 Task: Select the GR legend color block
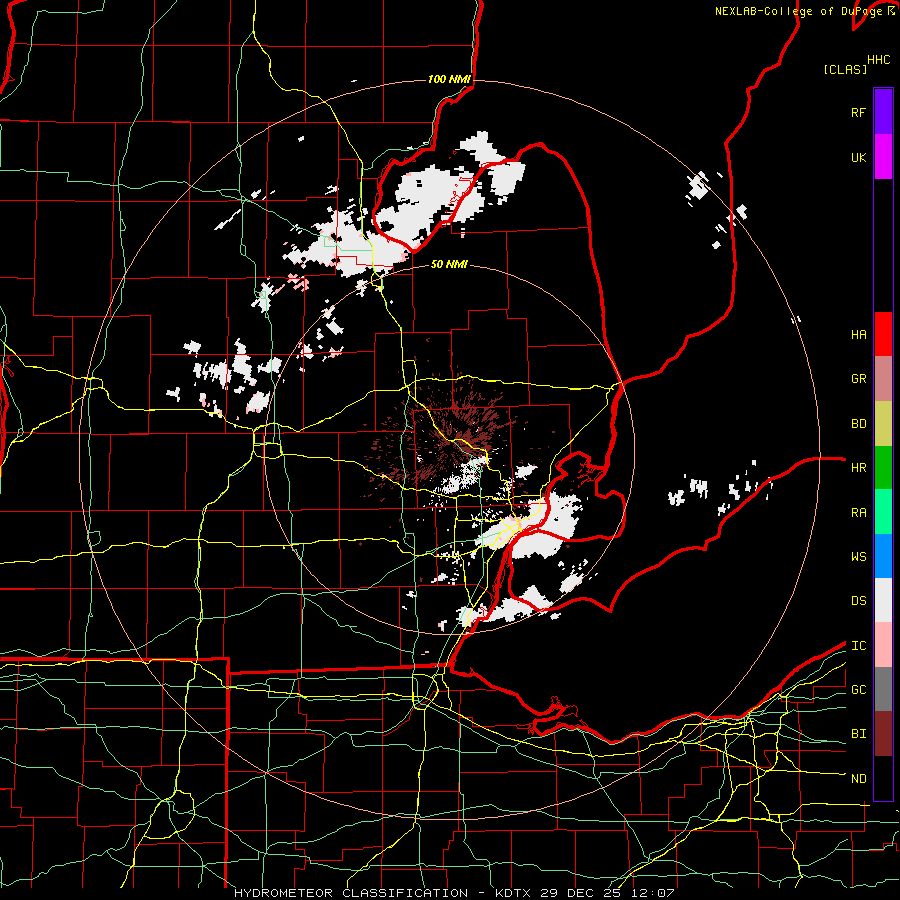883,379
